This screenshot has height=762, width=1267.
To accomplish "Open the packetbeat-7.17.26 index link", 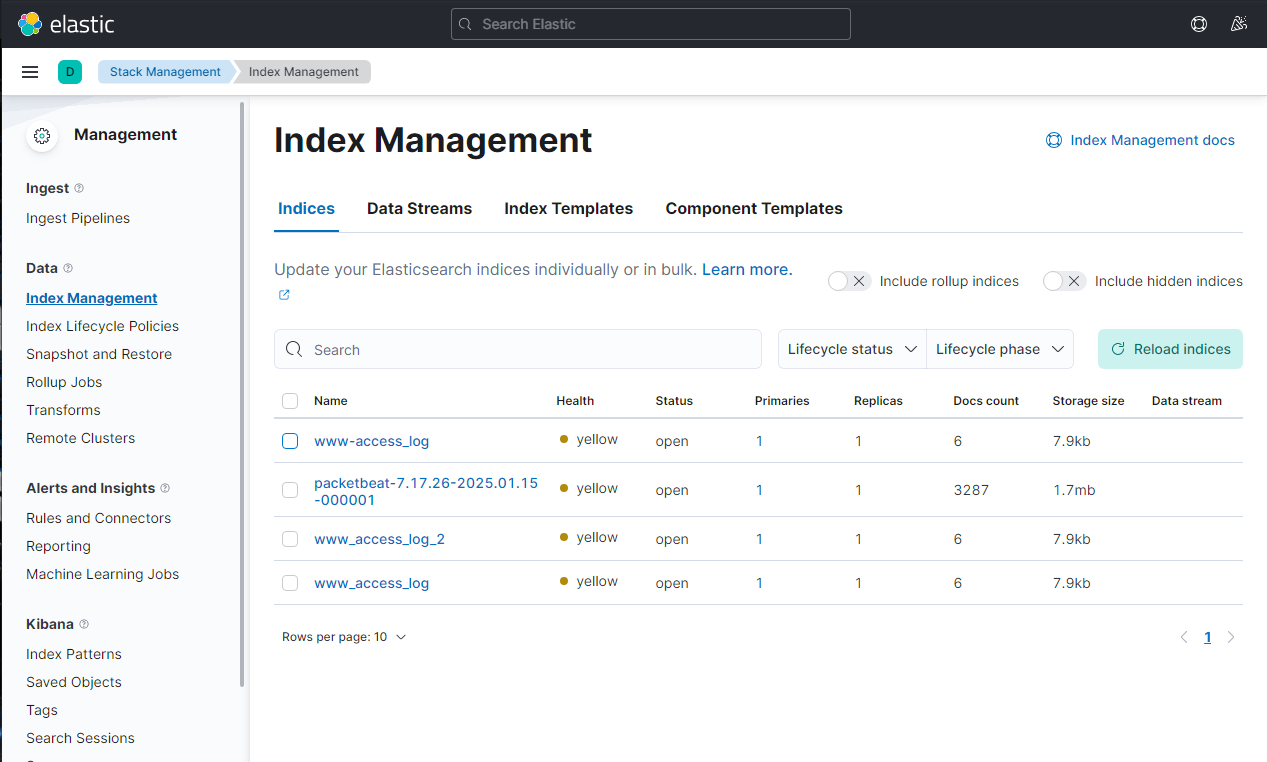I will click(426, 491).
